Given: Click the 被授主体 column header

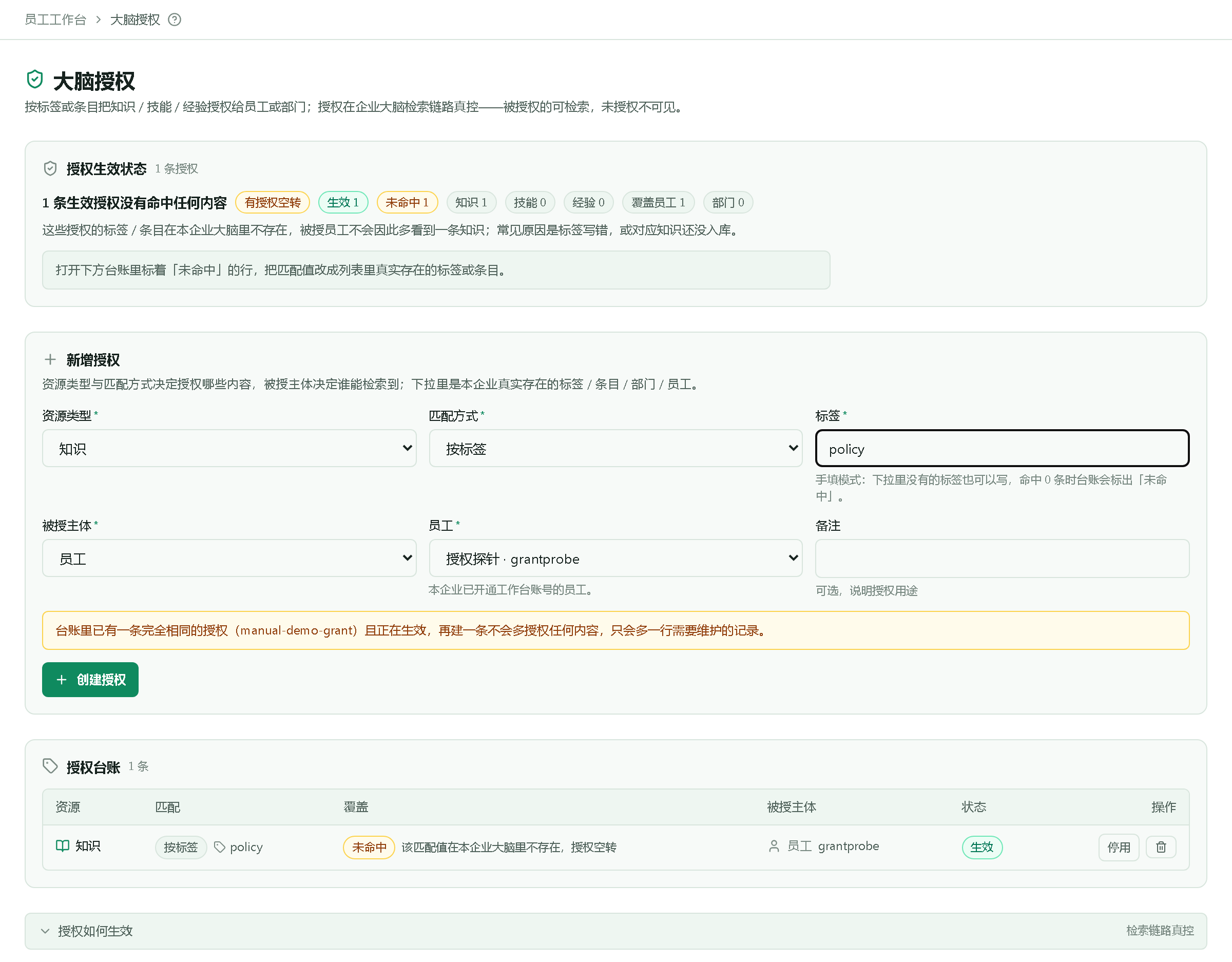Looking at the screenshot, I should (792, 807).
